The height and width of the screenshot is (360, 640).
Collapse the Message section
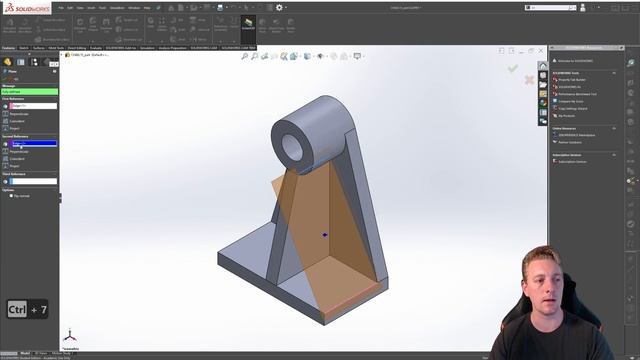tap(55, 86)
